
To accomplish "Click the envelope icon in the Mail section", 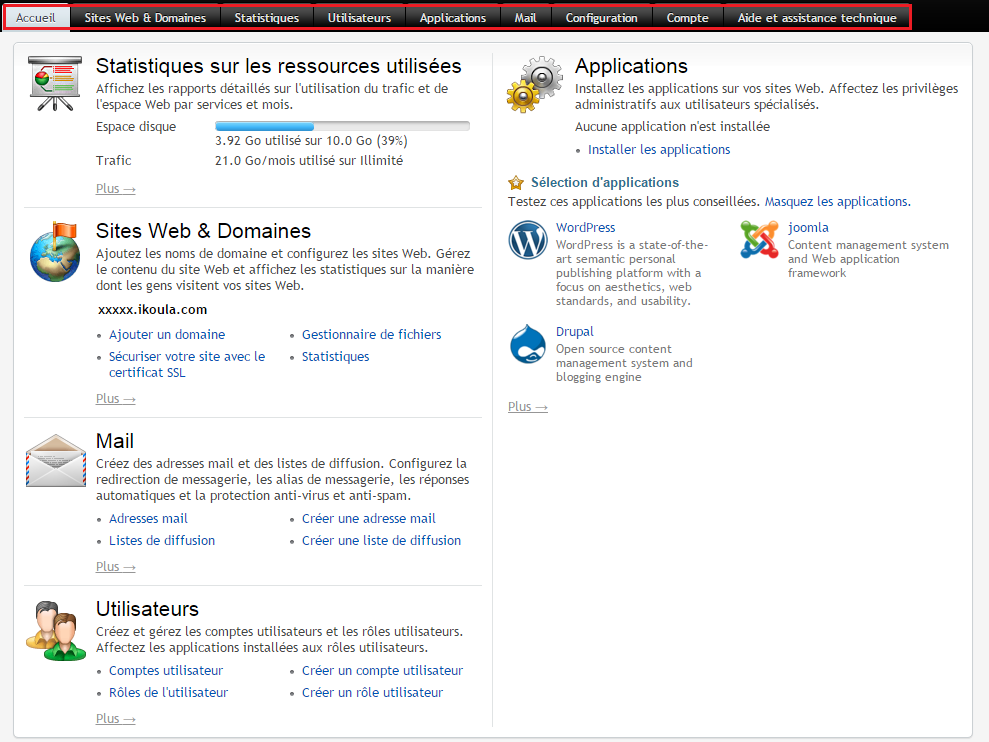I will pos(55,462).
